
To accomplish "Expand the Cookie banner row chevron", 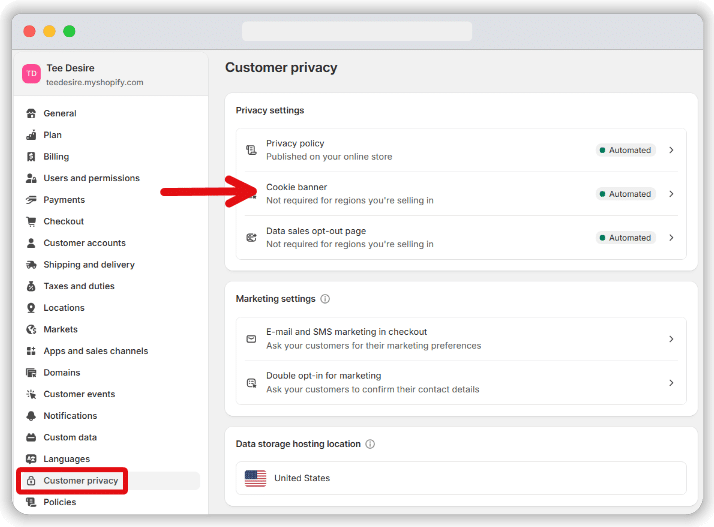I will [x=671, y=194].
